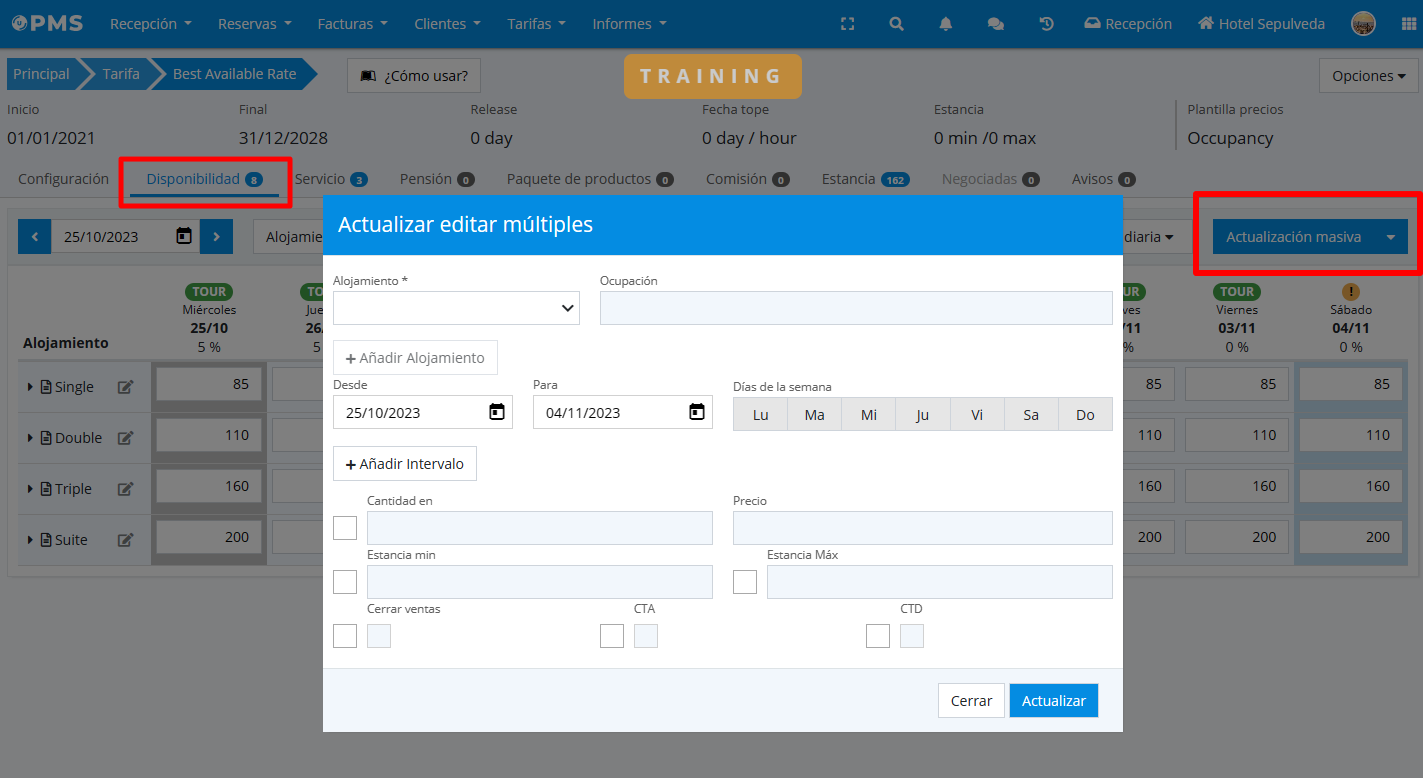Open the chat messages icon
The image size is (1423, 778).
pos(995,24)
